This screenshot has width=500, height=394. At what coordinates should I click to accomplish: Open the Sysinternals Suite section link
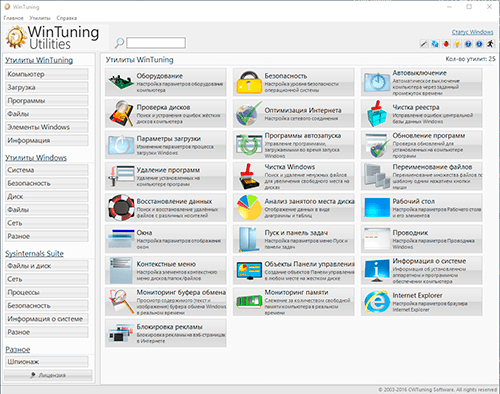(34, 254)
